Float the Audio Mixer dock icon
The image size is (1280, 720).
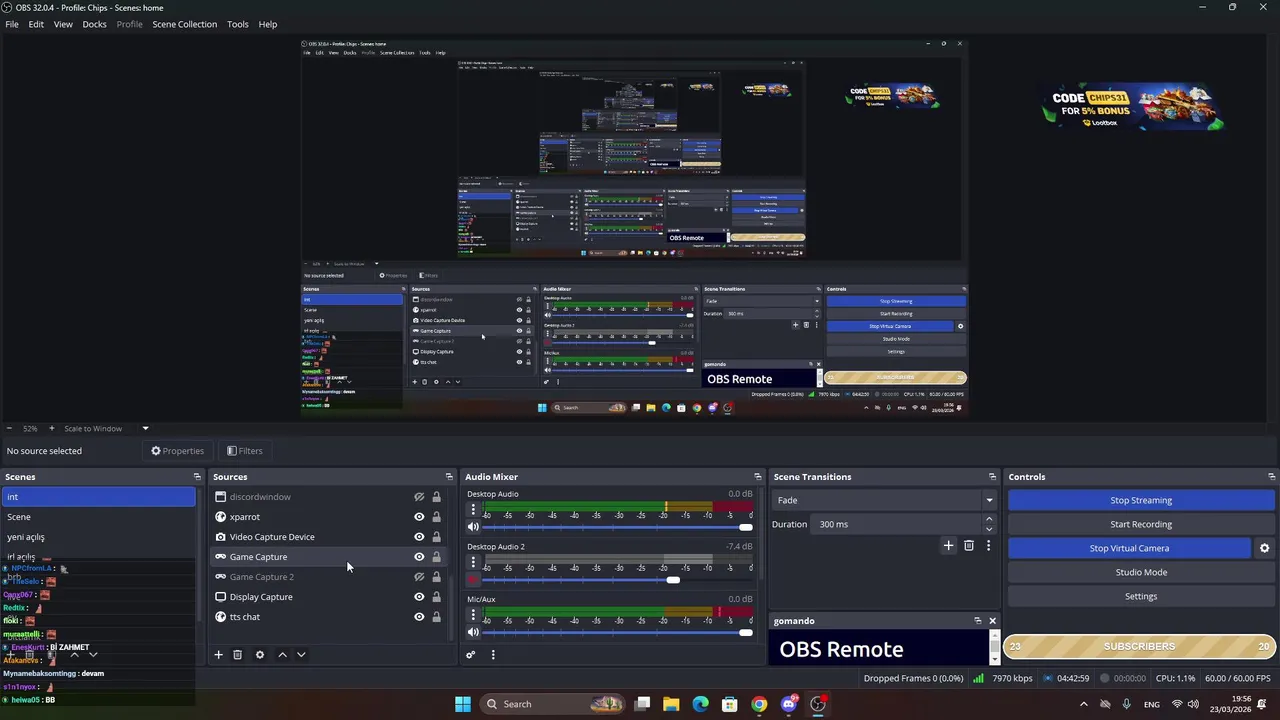[757, 477]
